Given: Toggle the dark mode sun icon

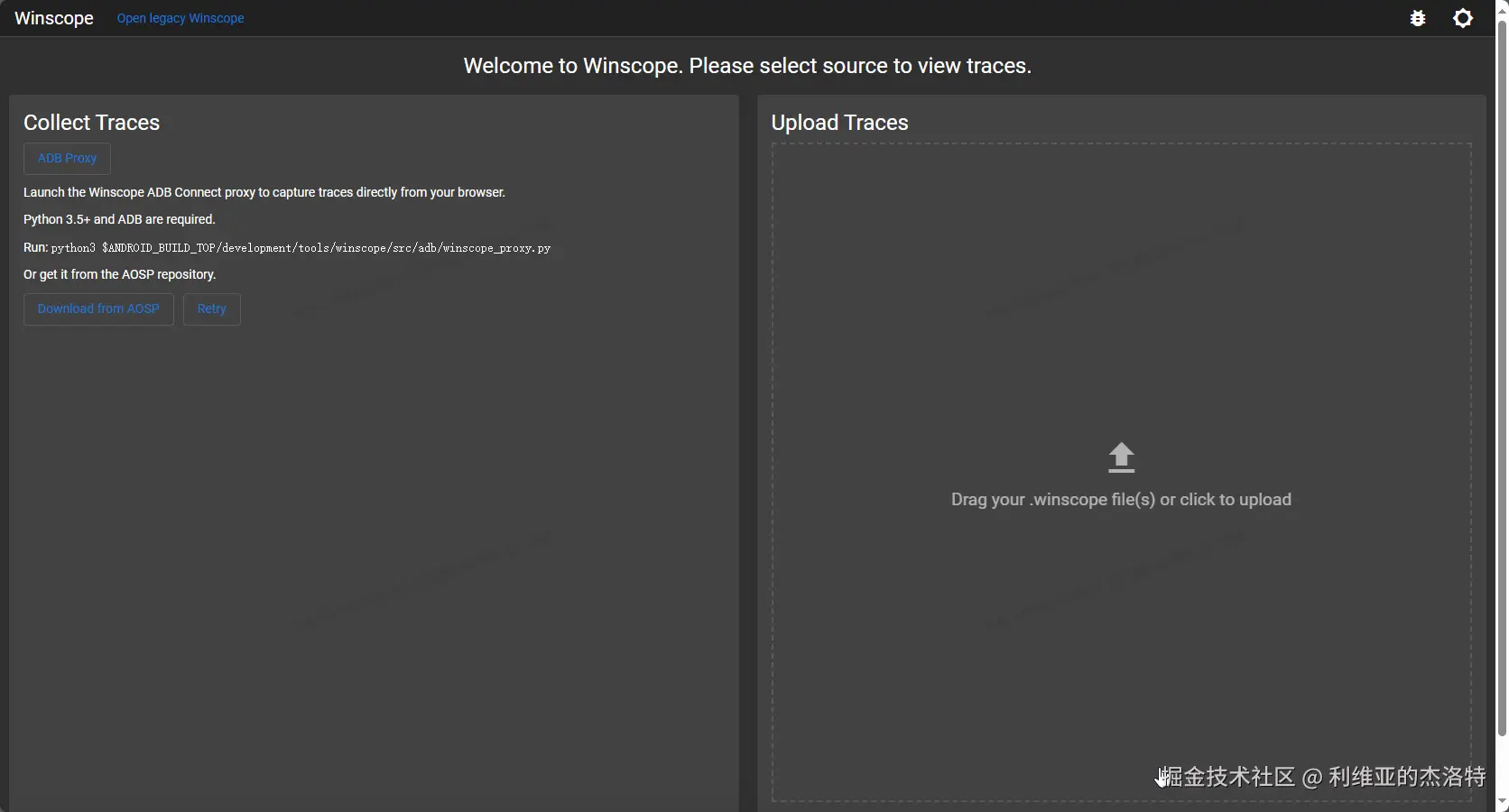Looking at the screenshot, I should 1463,18.
